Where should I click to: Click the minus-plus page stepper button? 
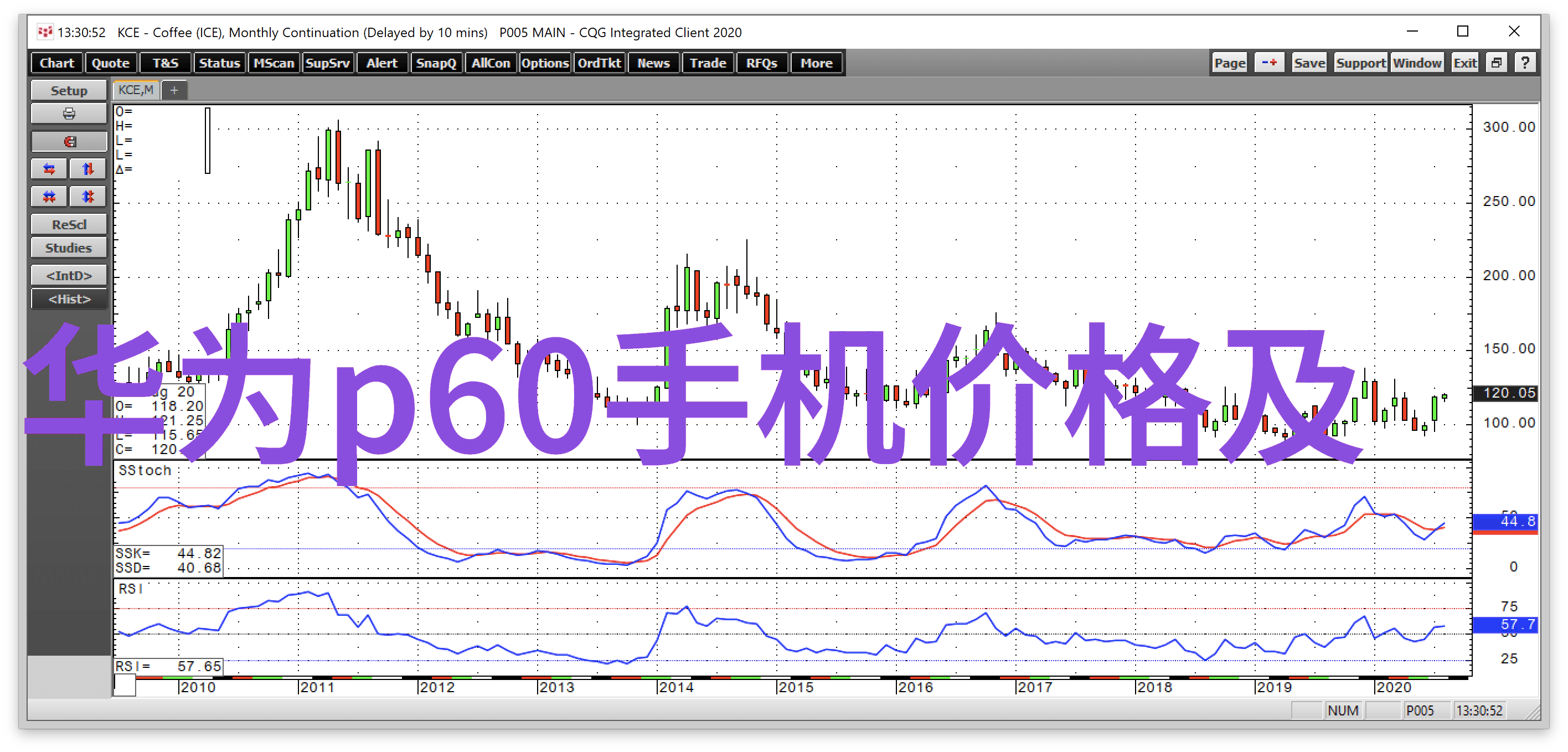(1269, 63)
